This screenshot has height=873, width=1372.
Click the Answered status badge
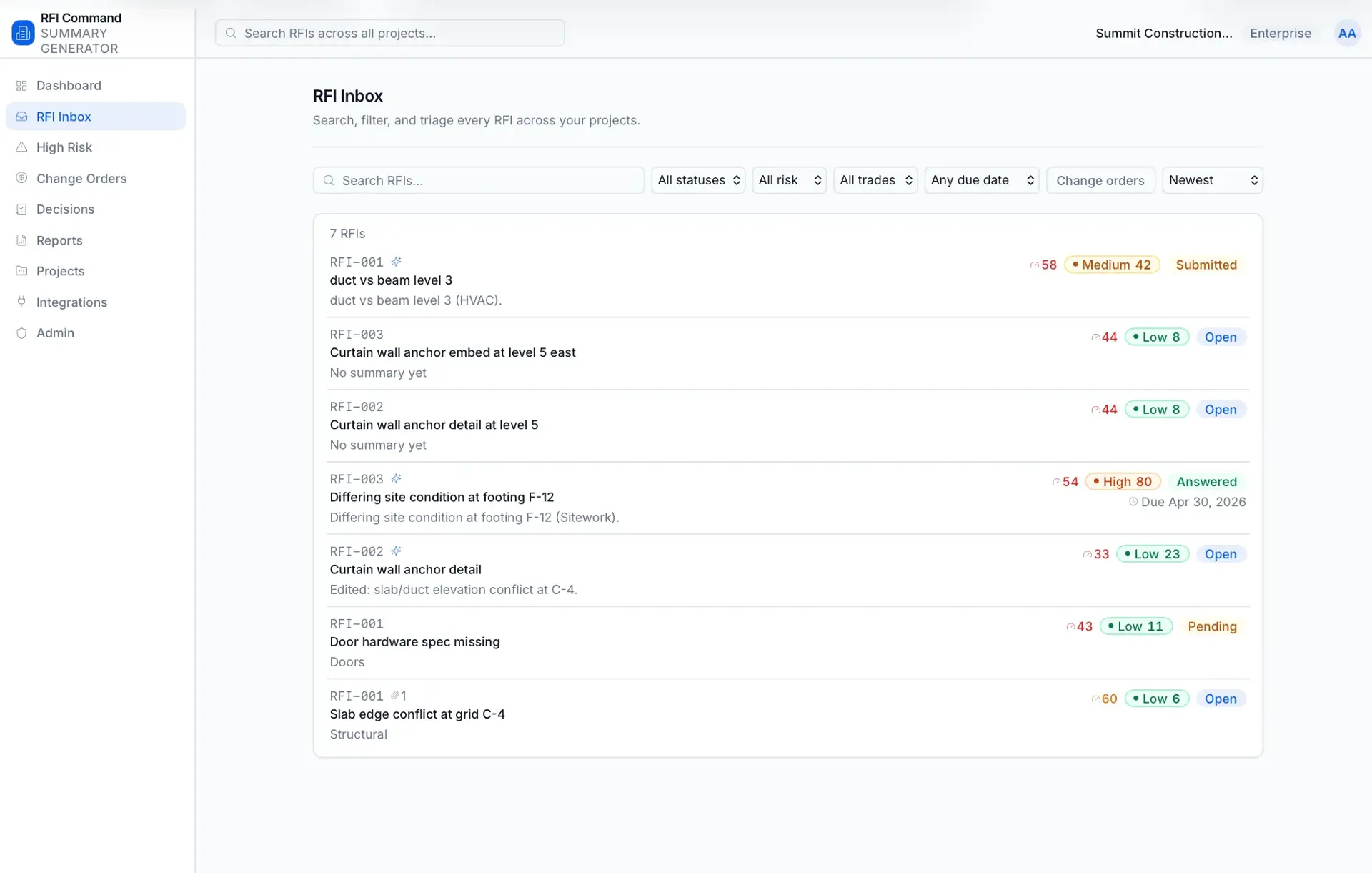click(1206, 482)
